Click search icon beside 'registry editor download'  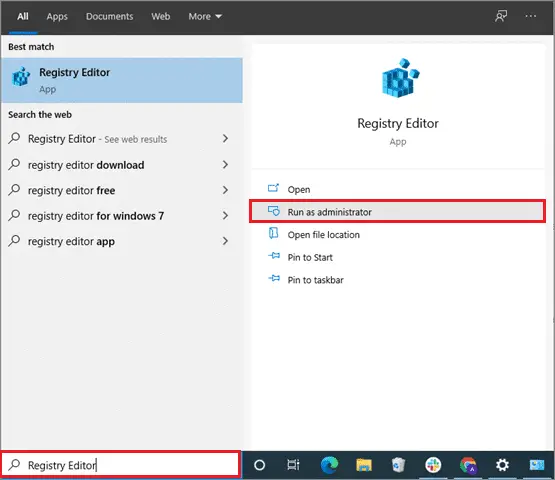[14, 164]
